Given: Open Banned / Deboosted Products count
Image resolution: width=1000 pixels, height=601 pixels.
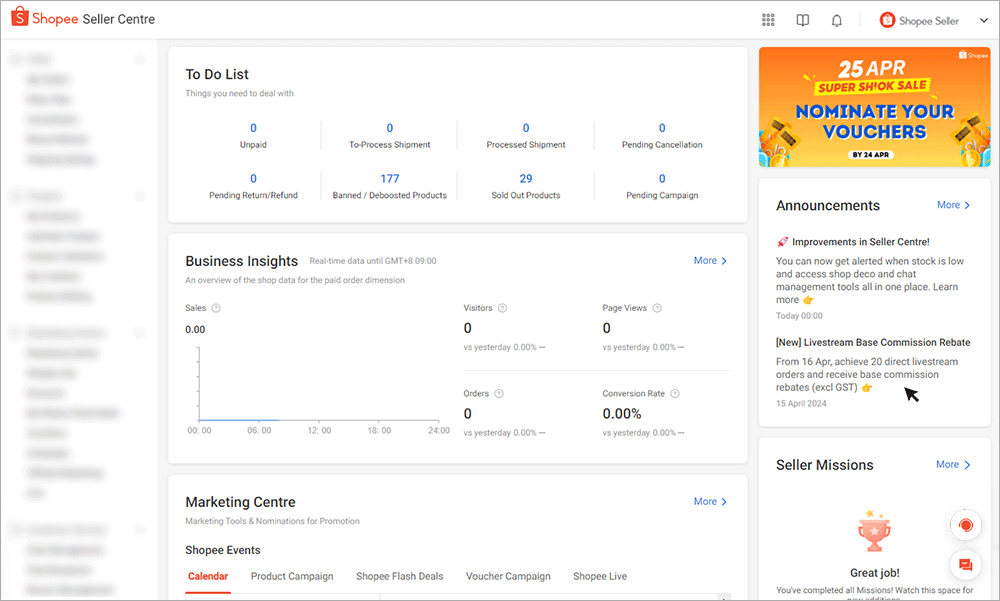Looking at the screenshot, I should pos(389,180).
